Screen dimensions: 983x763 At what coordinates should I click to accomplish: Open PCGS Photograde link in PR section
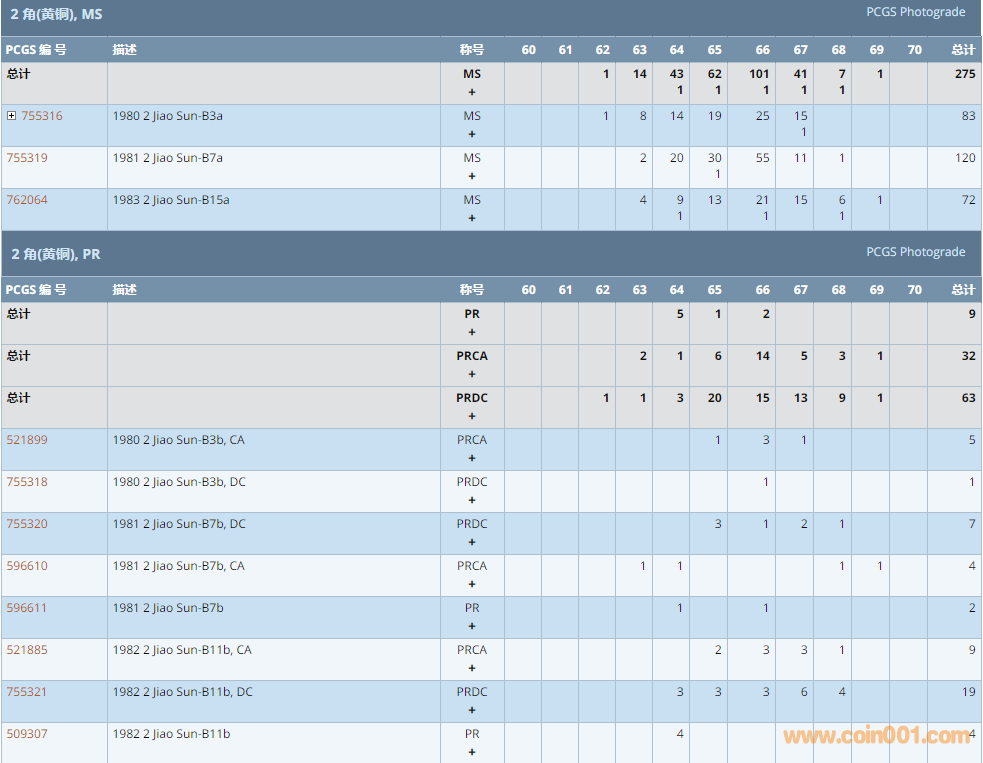915,252
